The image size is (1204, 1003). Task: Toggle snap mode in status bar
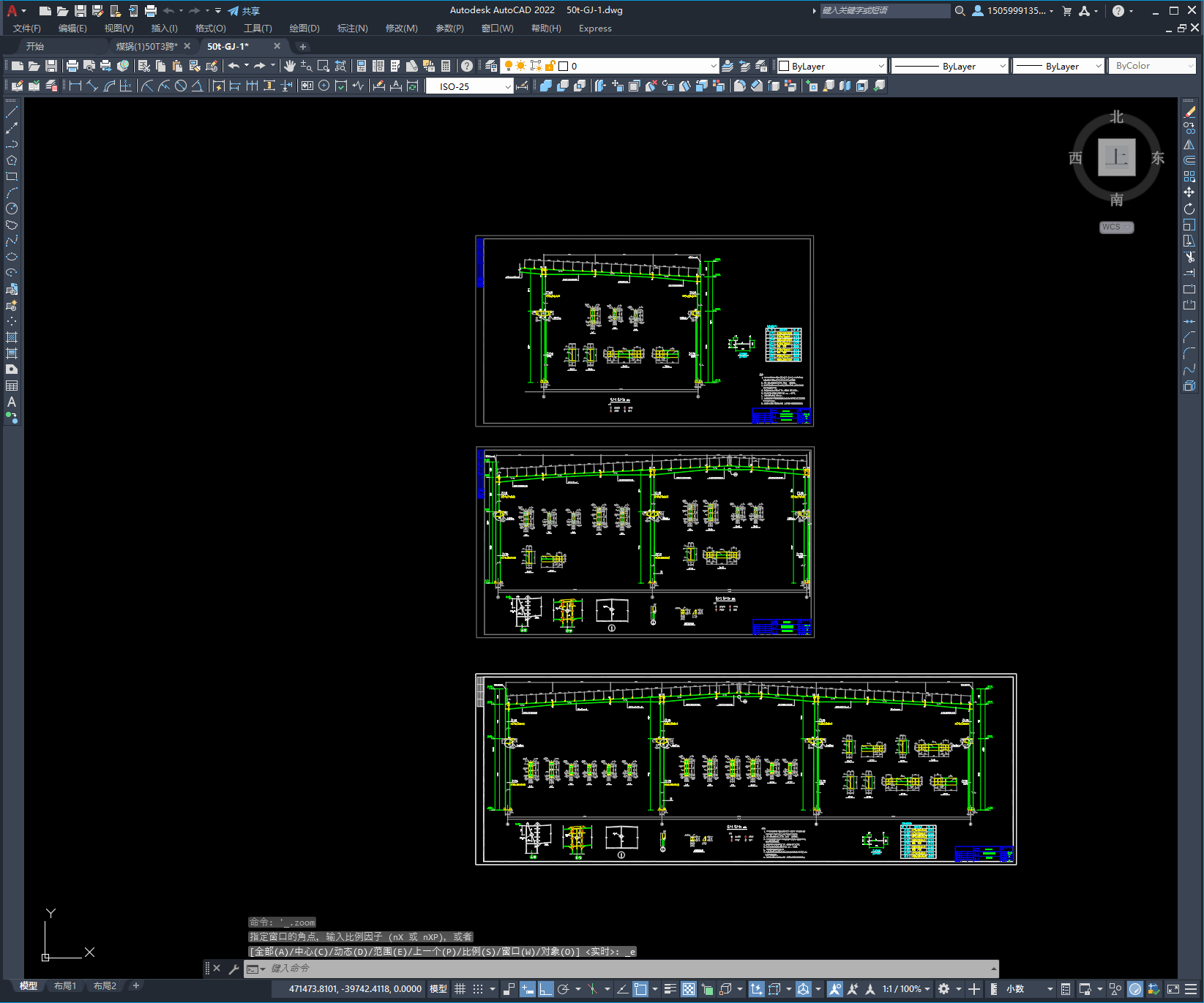478,989
